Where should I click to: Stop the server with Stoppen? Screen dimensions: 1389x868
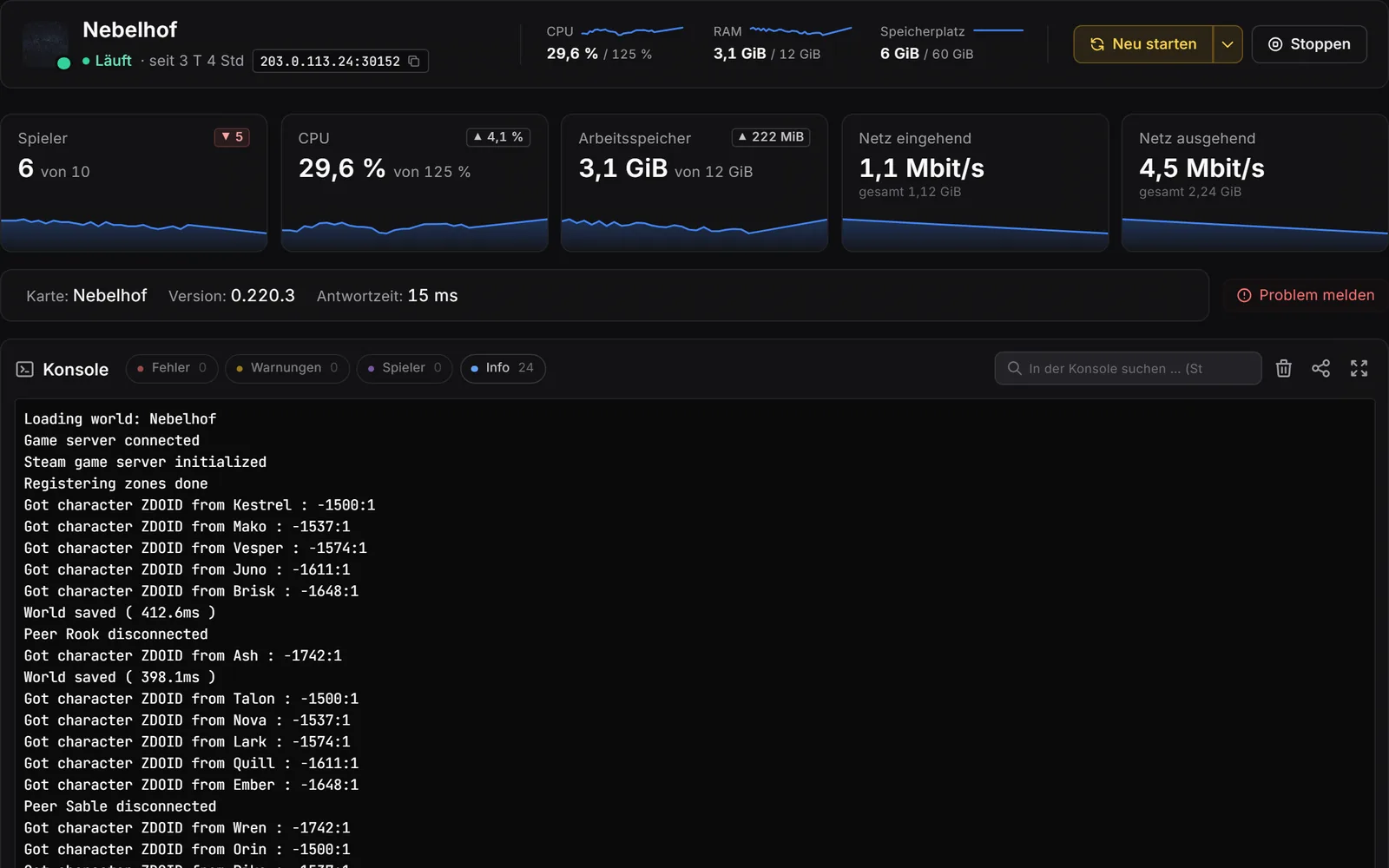[1309, 44]
